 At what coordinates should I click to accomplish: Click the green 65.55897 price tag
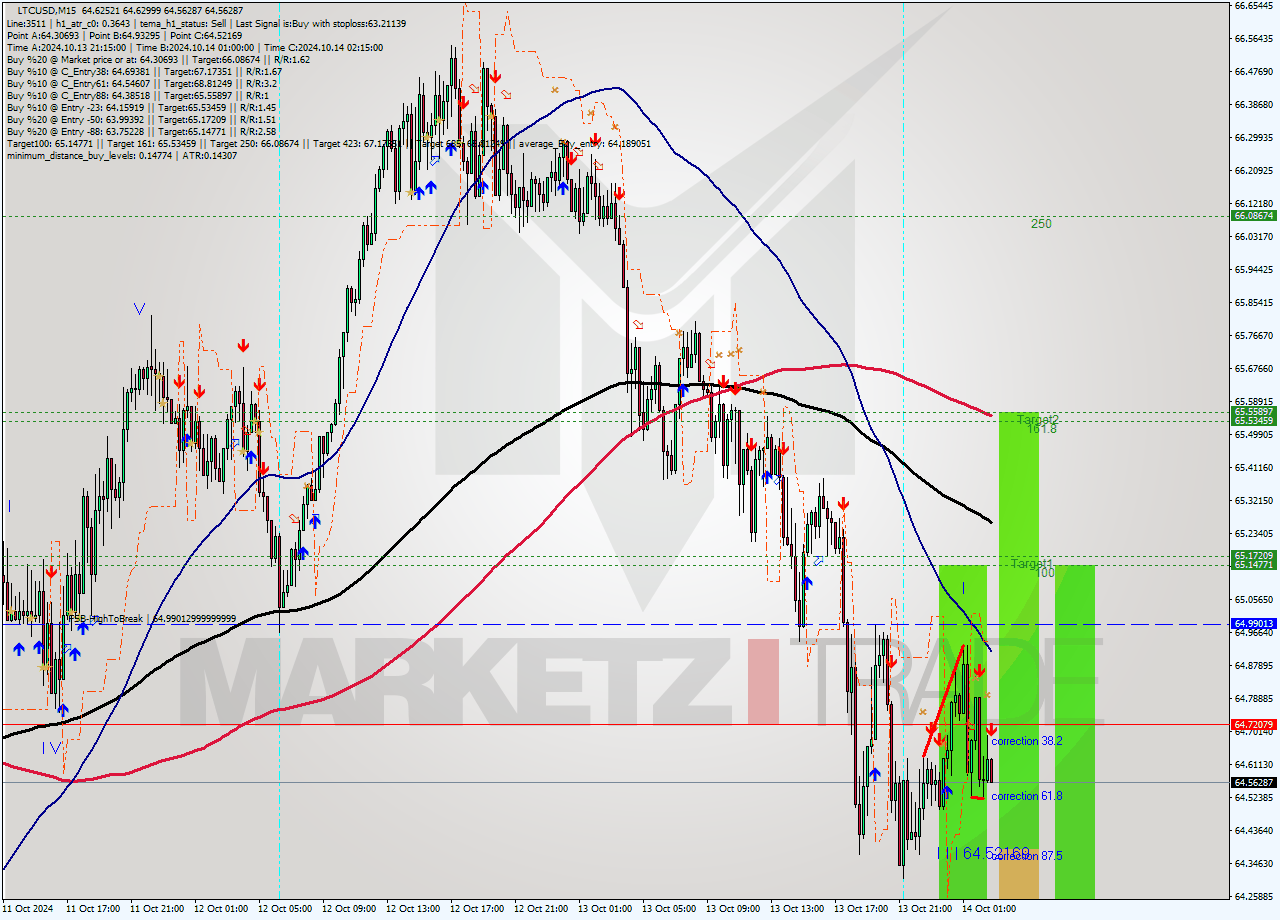[1253, 411]
